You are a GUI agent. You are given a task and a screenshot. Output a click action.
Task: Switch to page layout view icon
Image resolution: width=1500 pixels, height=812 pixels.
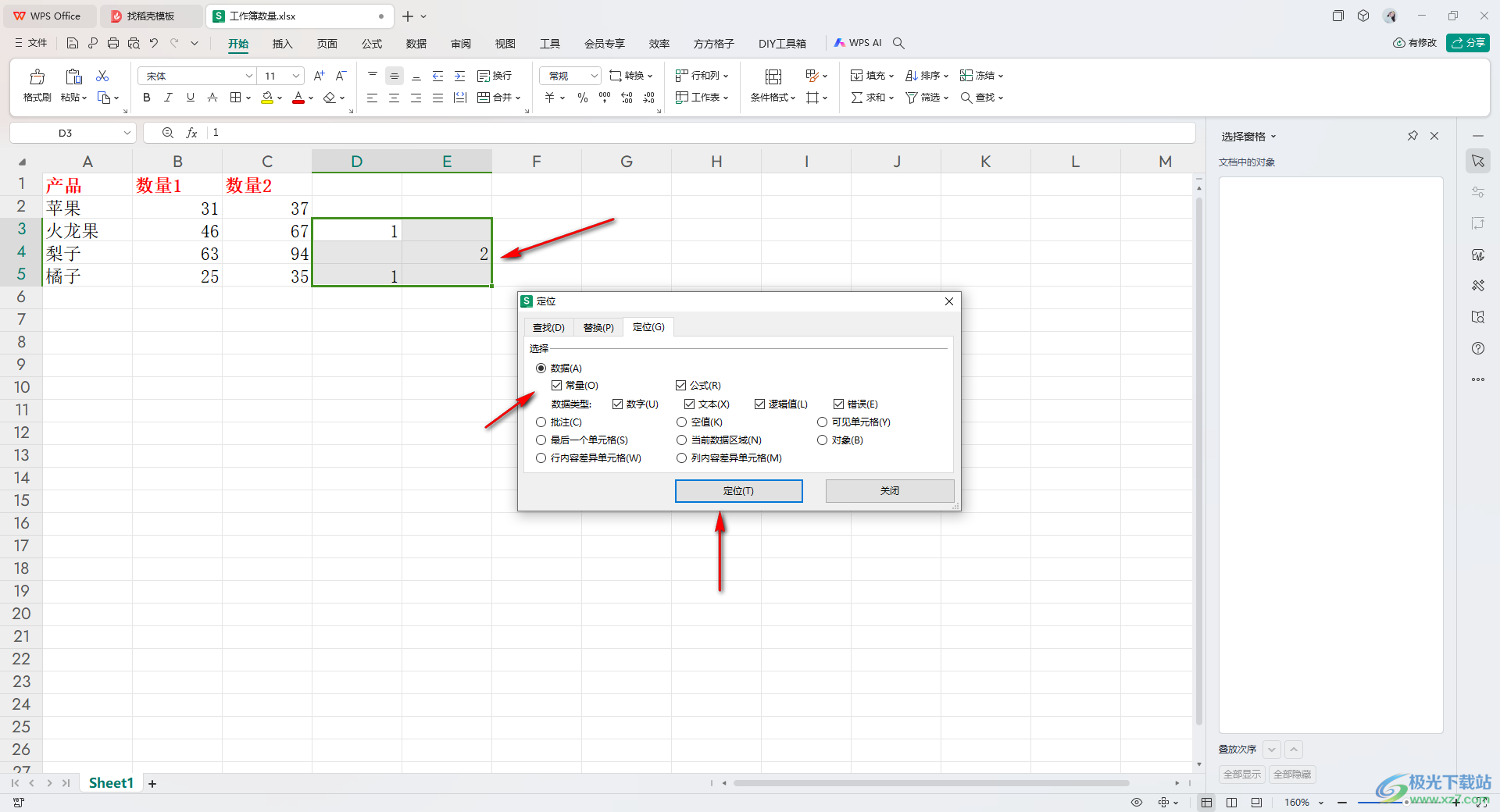(x=1231, y=802)
